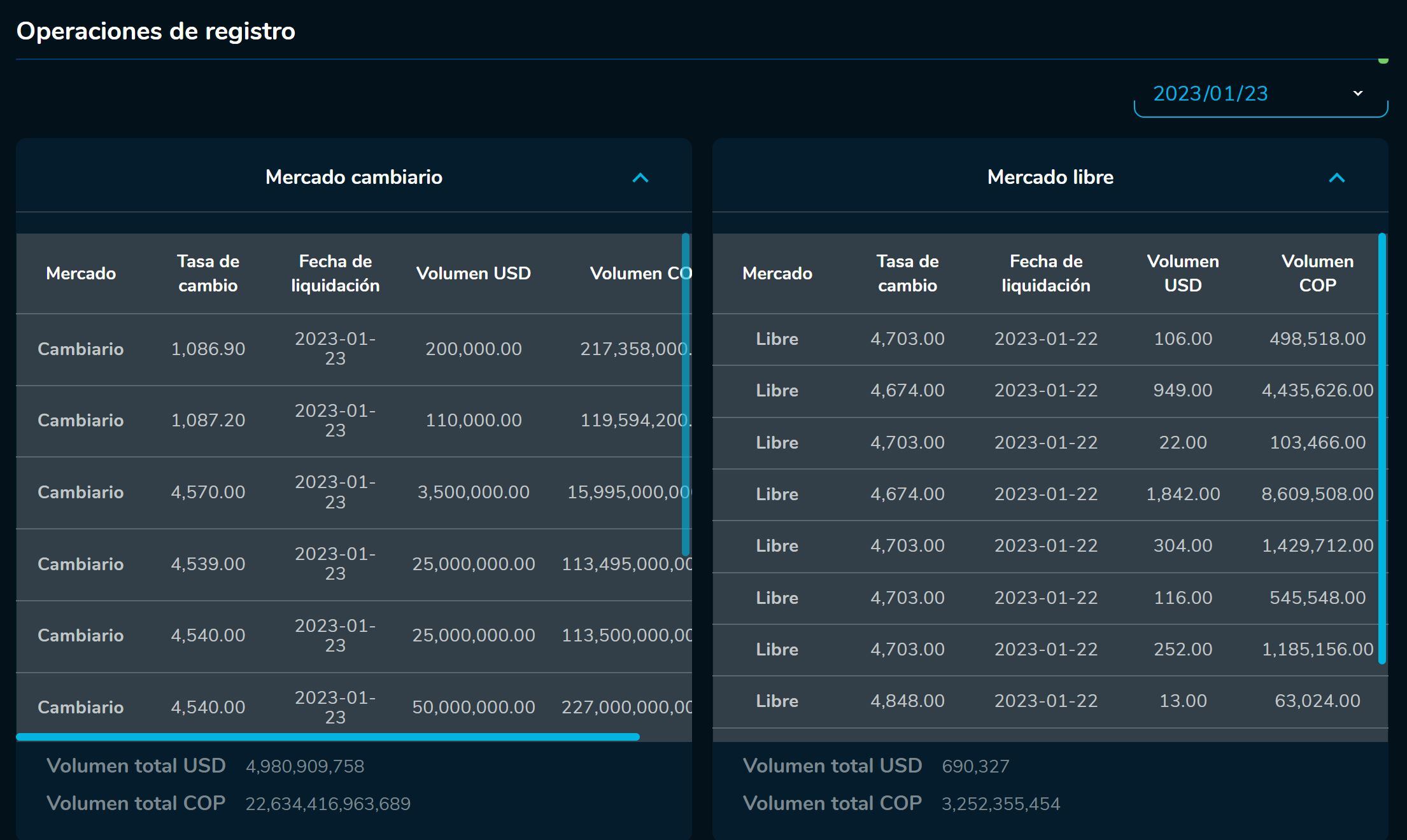Click the cambiario Volumen total COP value
The width and height of the screenshot is (1407, 840).
pyautogui.click(x=328, y=804)
